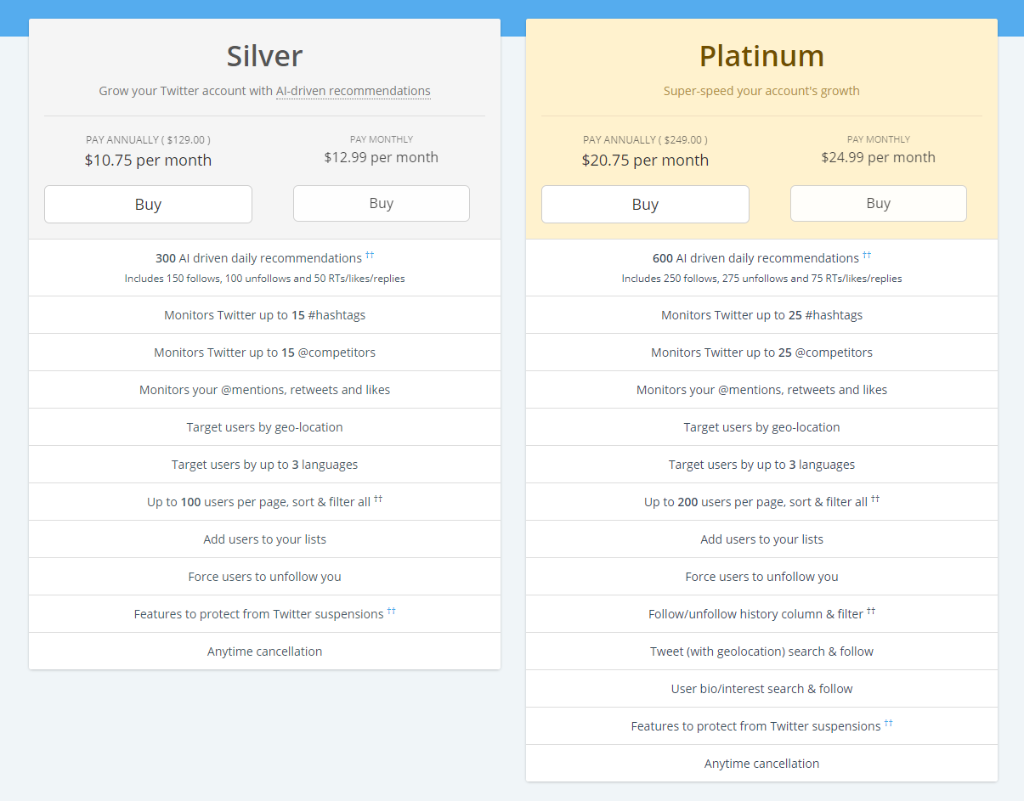This screenshot has height=801, width=1024.
Task: Click the Silver monthly plan Buy button
Action: pos(381,203)
